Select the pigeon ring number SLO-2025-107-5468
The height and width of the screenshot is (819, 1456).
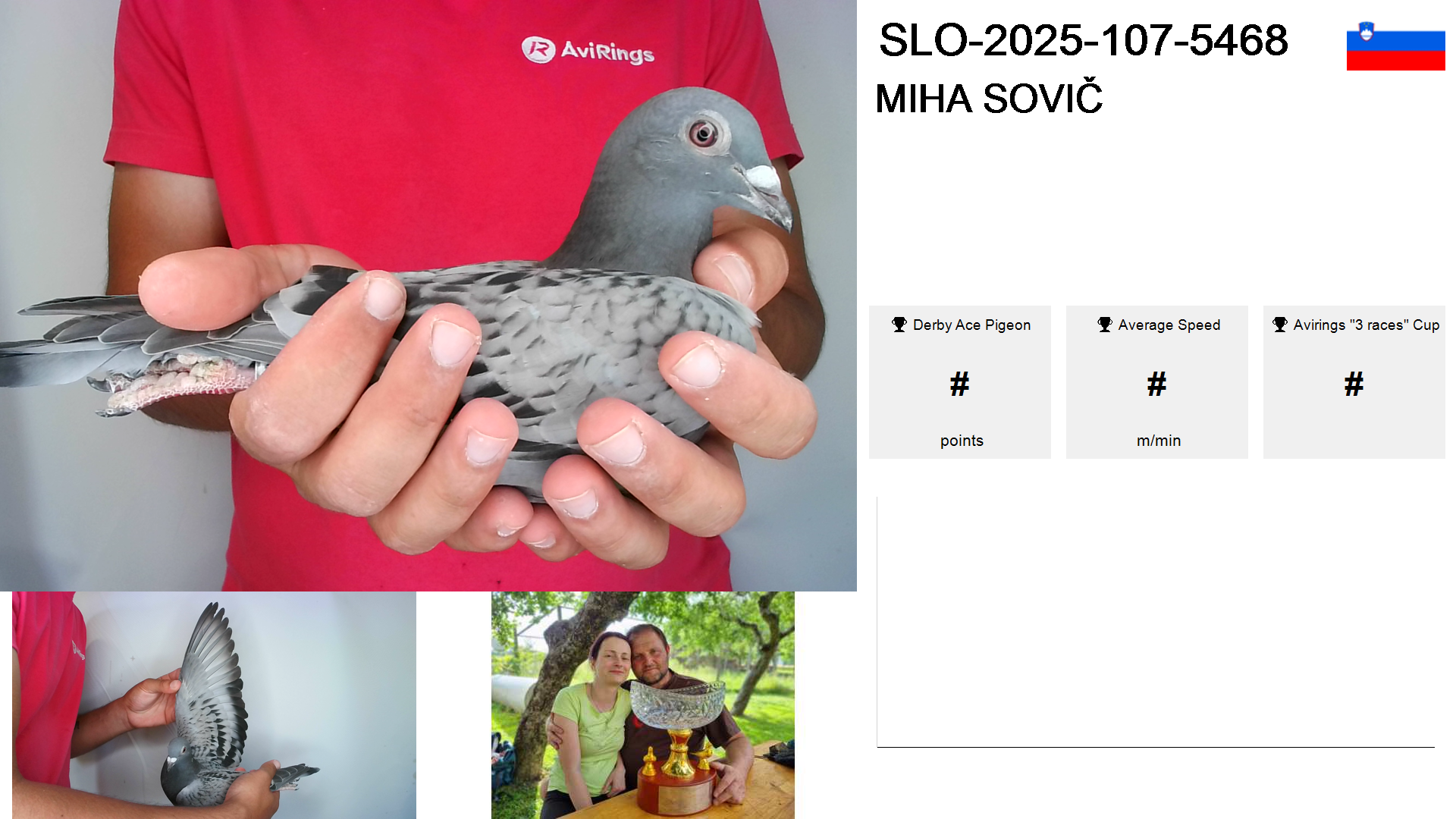pyautogui.click(x=1084, y=40)
